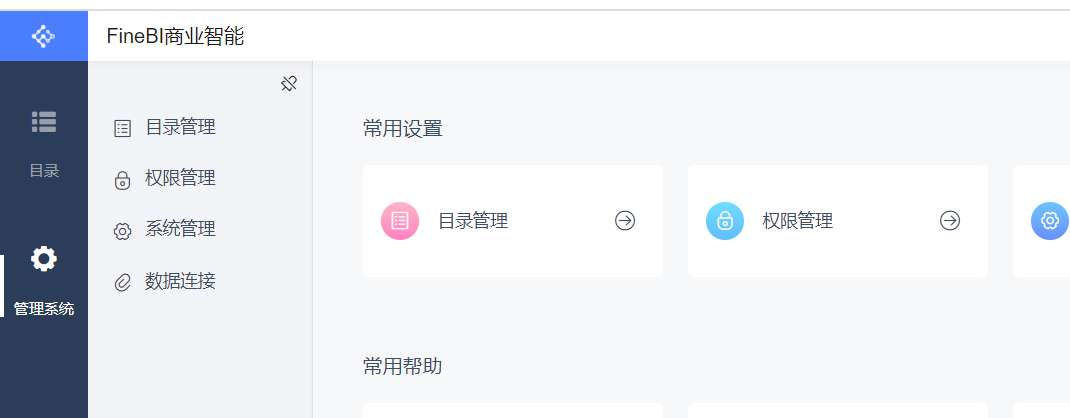1070x418 pixels.
Task: Click the 数据连接 paperclip icon
Action: point(122,282)
